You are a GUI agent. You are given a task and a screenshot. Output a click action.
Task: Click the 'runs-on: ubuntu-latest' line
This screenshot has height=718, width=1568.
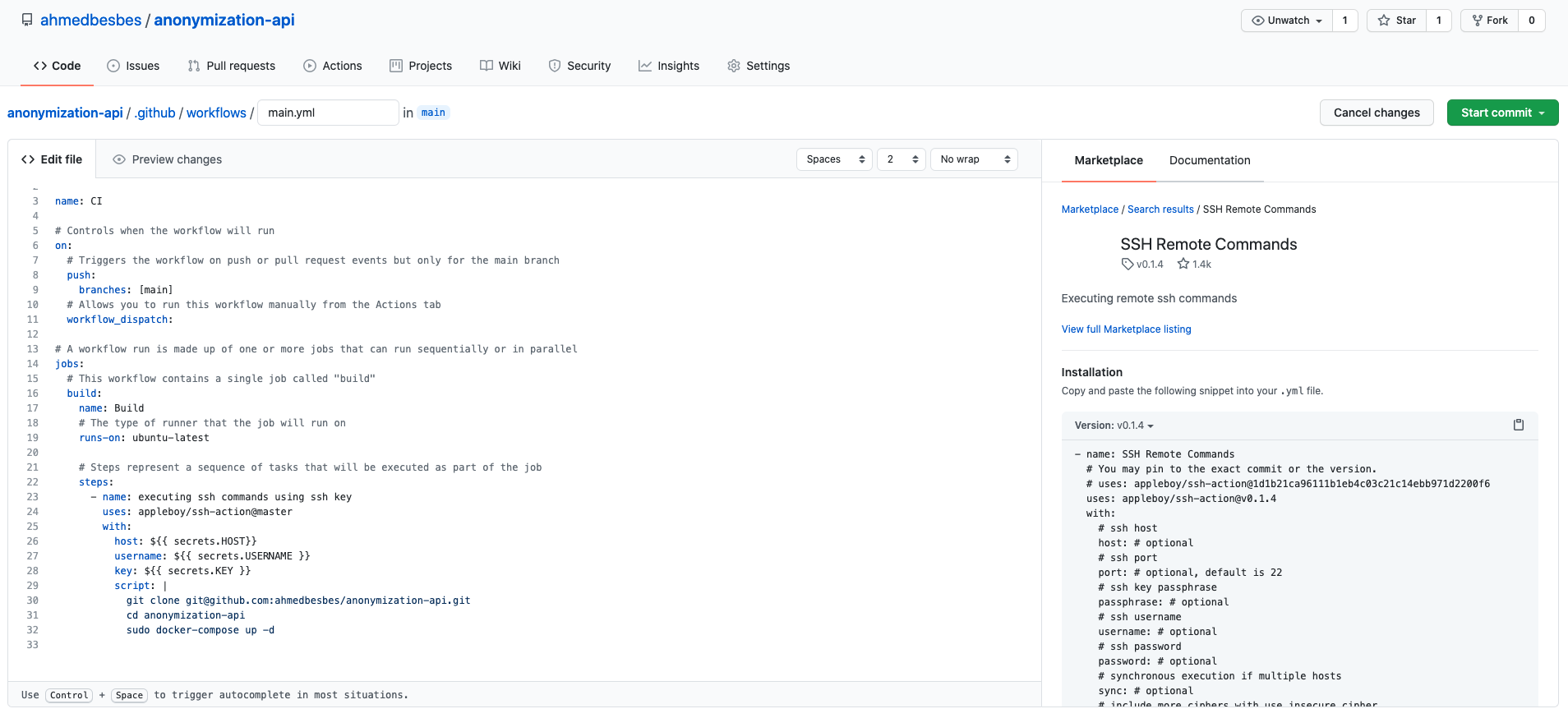coord(144,438)
